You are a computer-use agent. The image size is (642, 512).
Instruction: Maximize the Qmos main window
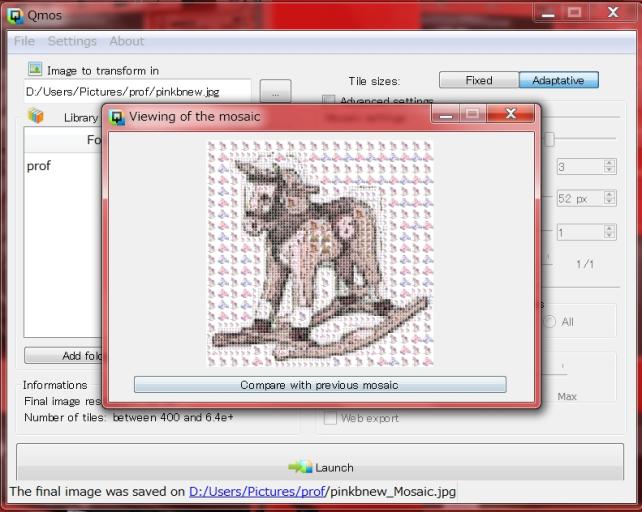click(x=574, y=12)
